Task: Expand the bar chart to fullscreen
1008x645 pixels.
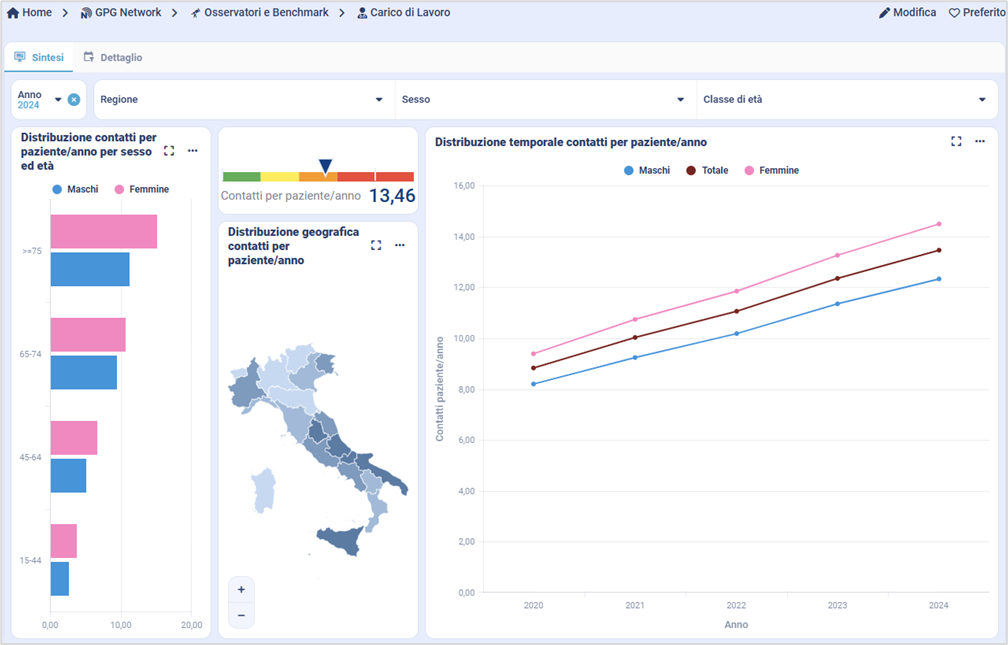Action: coord(169,151)
